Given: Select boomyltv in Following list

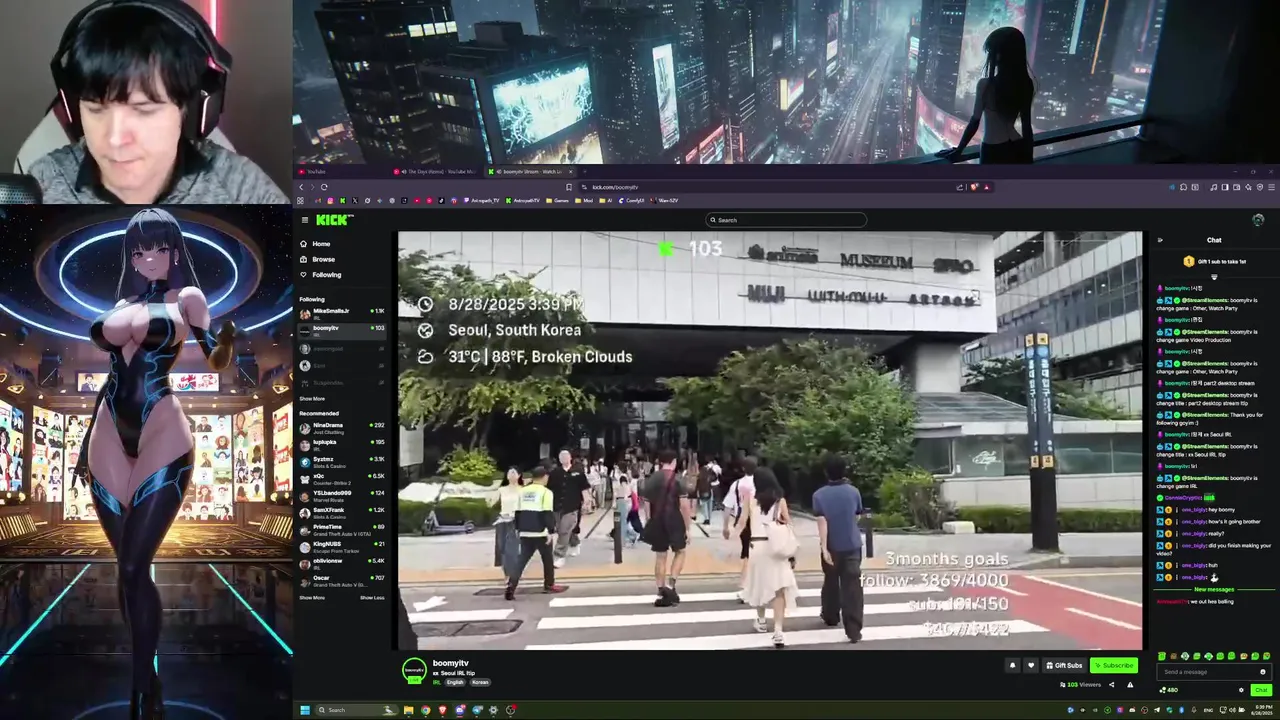Looking at the screenshot, I should click(x=342, y=330).
